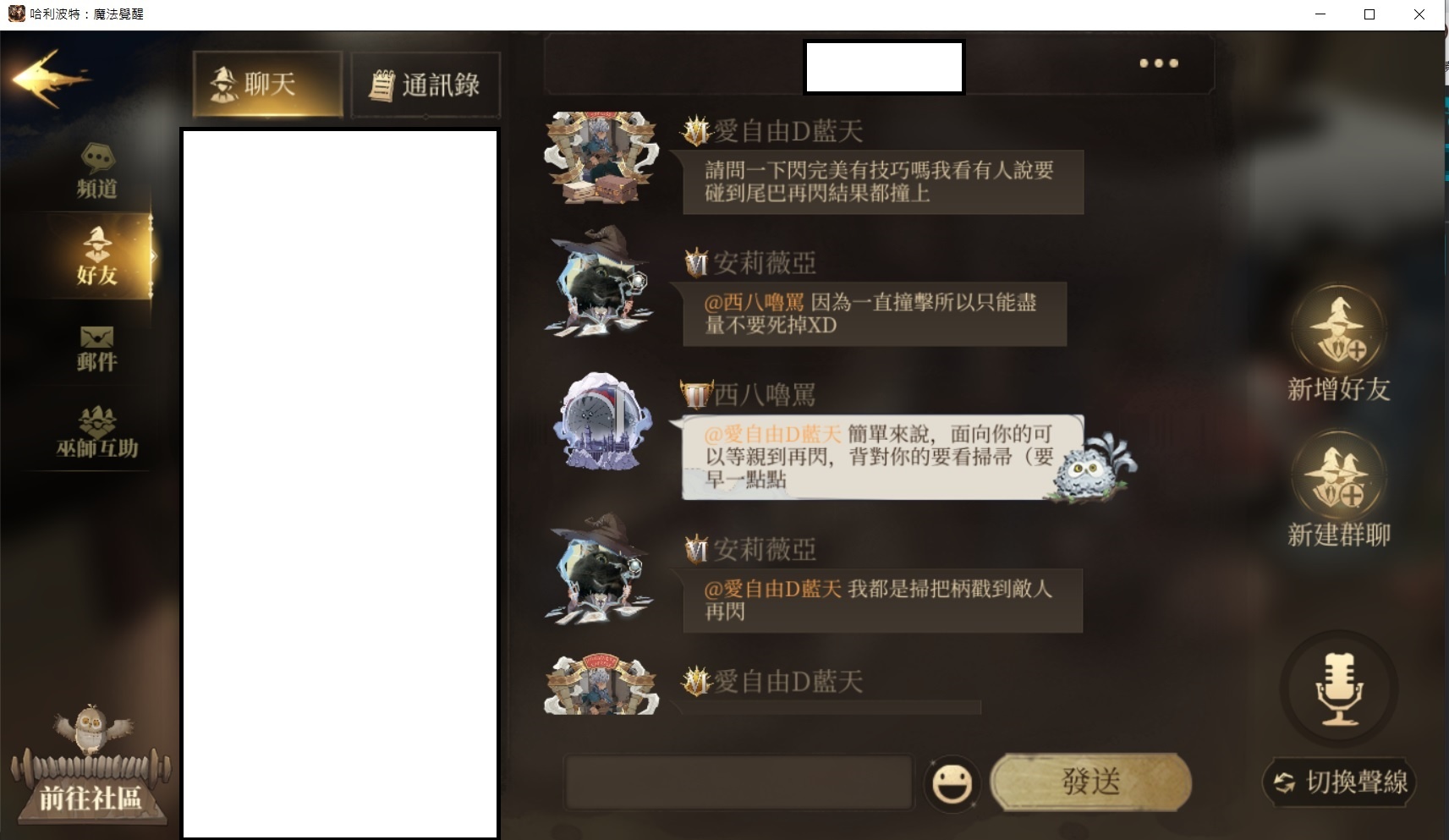1449x840 pixels.
Task: View 安莉薇亞's first witch hat avatar
Action: [600, 282]
